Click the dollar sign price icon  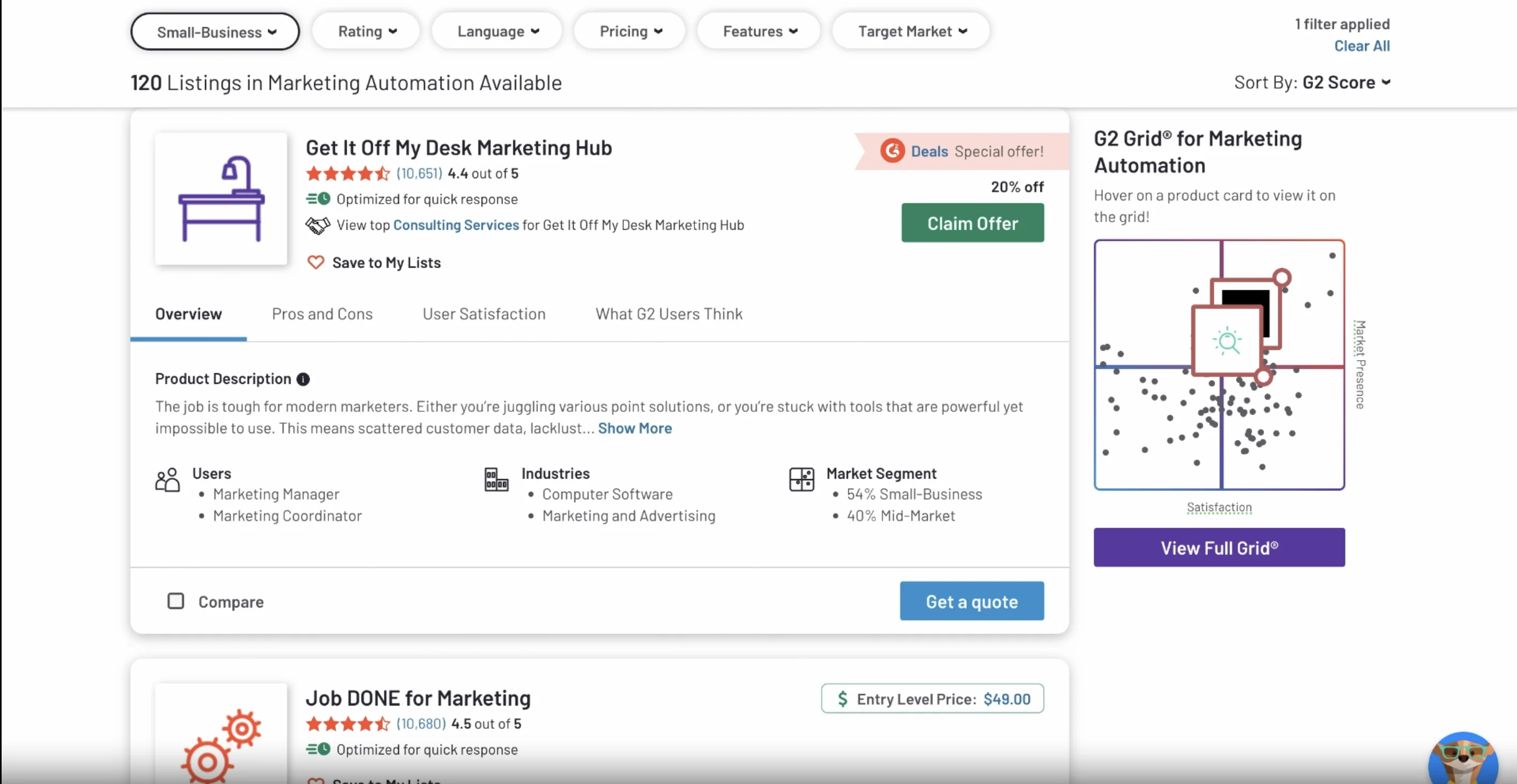coord(843,699)
